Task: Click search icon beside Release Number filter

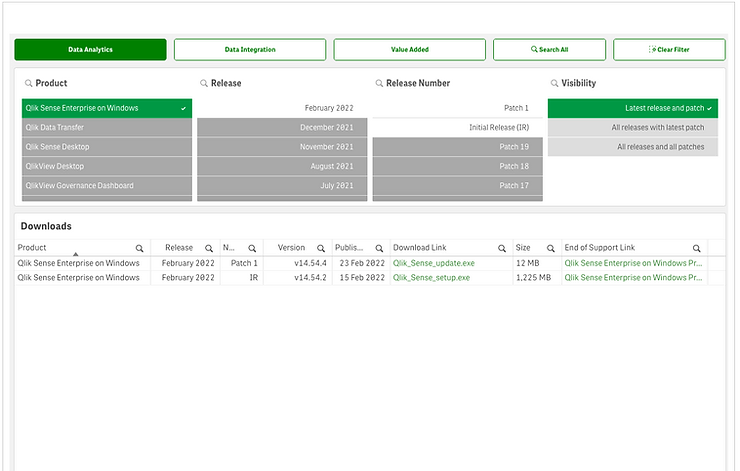Action: click(379, 84)
